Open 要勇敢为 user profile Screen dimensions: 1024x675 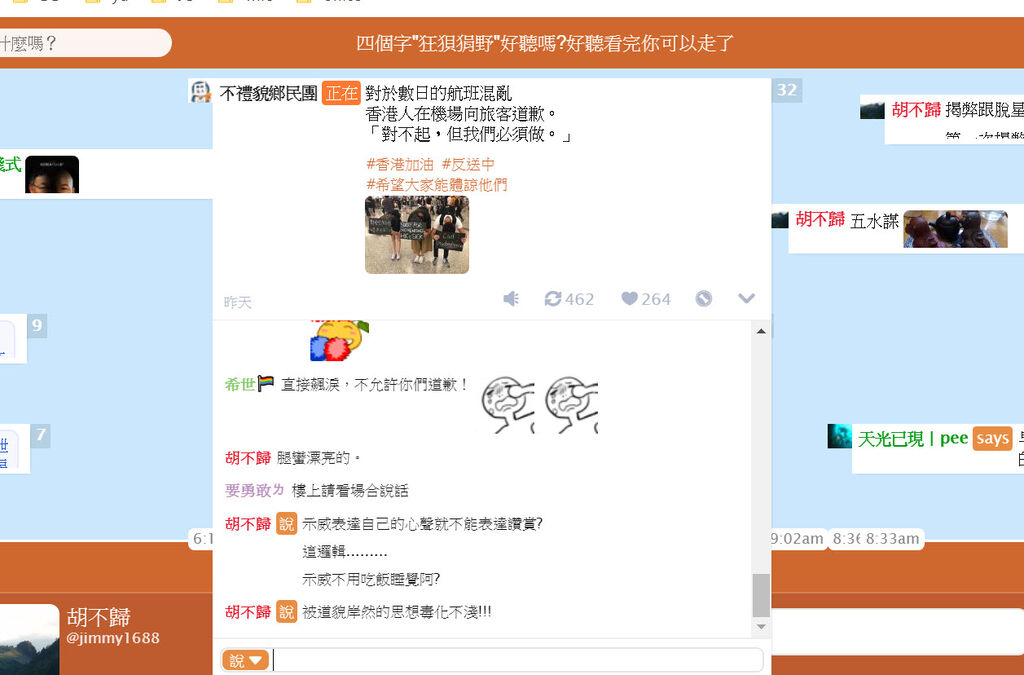[255, 490]
